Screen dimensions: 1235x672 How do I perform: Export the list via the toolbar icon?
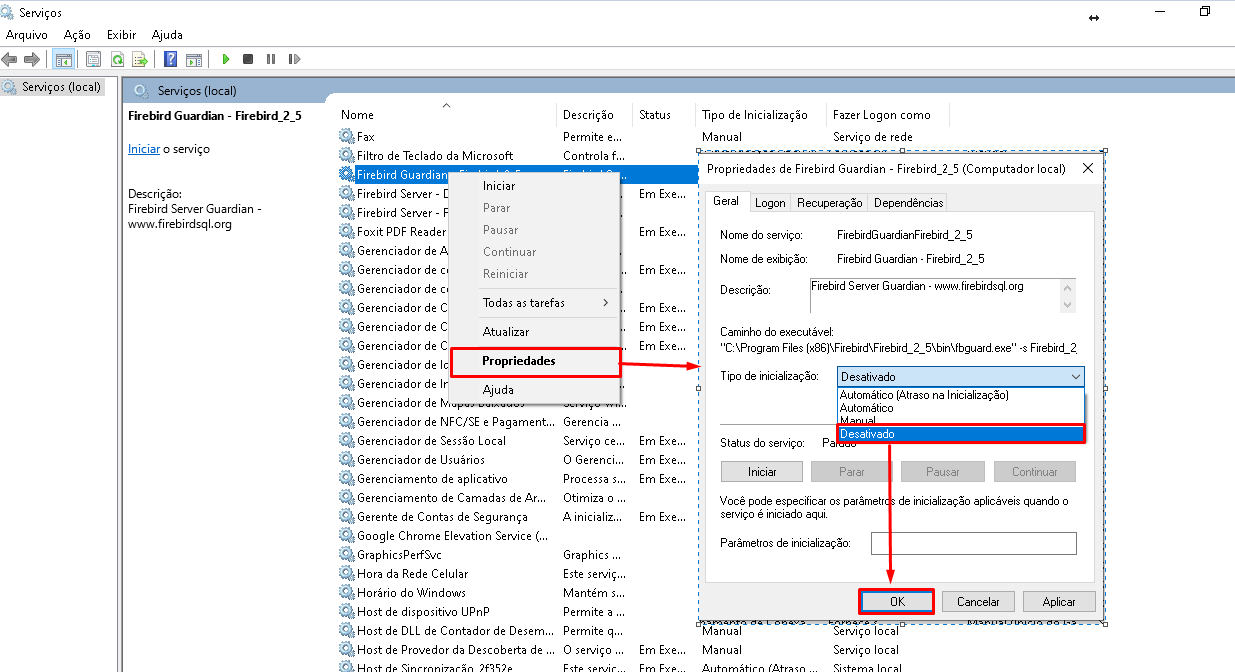(140, 59)
